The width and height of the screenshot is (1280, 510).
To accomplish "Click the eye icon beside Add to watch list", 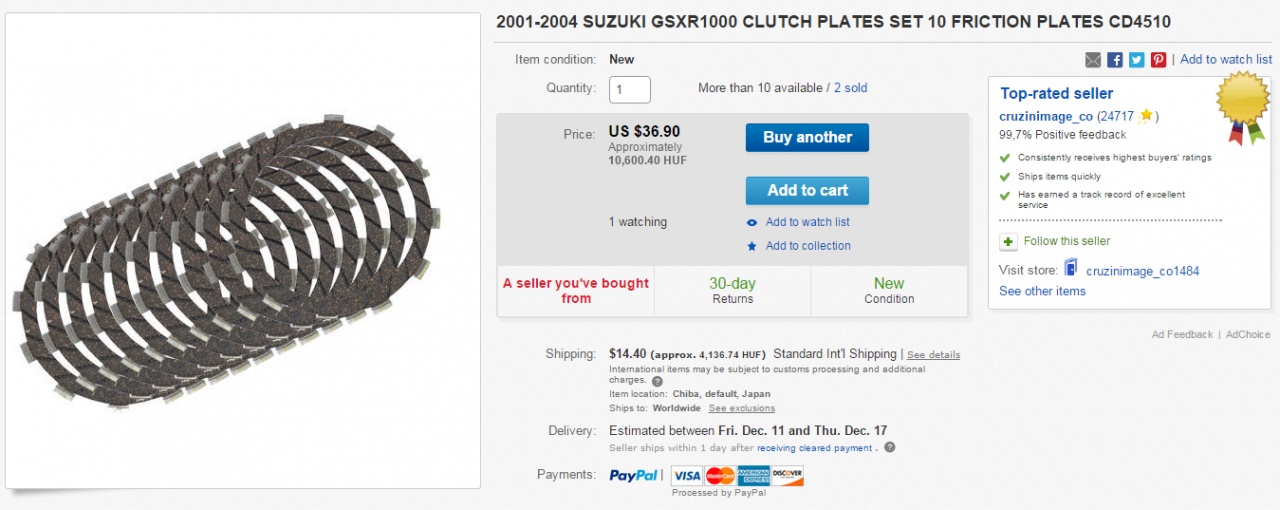I will coord(752,222).
